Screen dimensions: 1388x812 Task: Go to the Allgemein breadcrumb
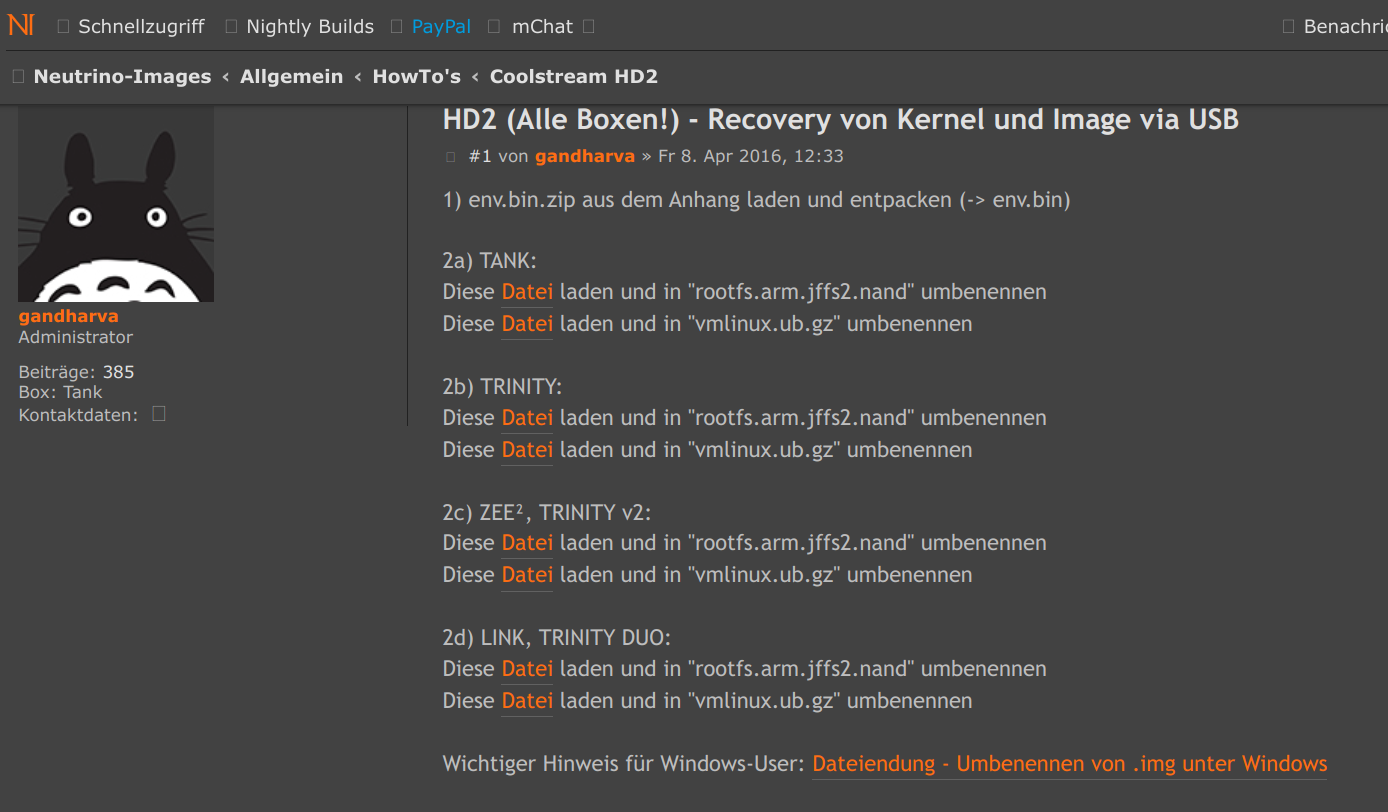tap(291, 77)
